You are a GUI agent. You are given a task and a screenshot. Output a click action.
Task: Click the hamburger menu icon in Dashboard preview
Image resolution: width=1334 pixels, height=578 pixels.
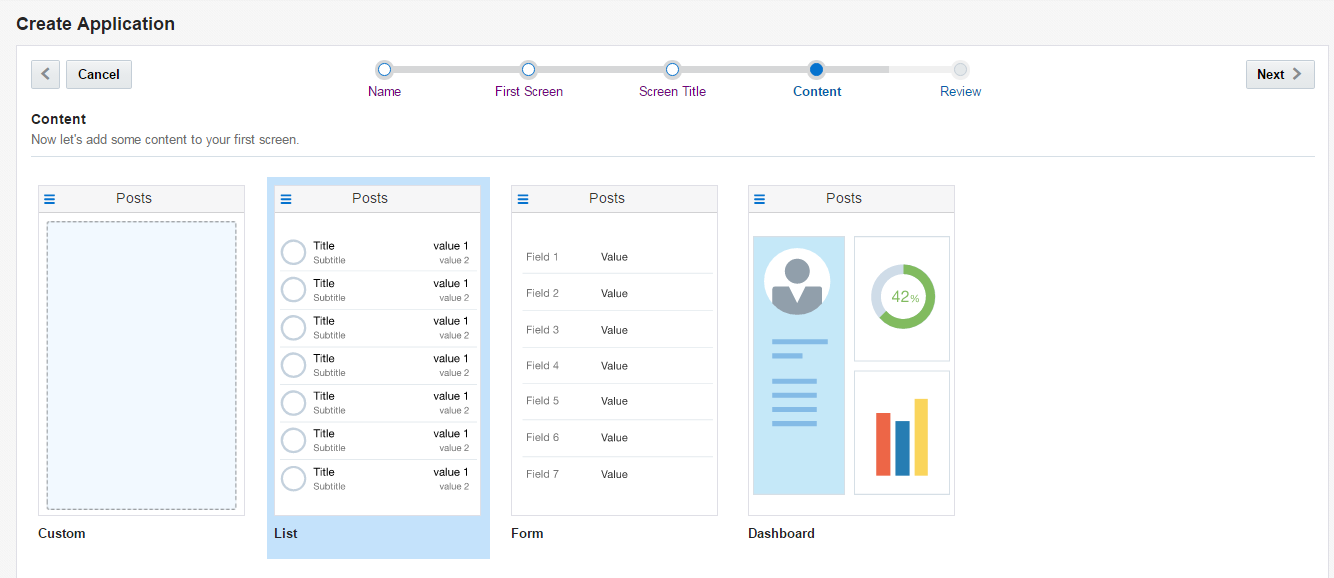(759, 199)
